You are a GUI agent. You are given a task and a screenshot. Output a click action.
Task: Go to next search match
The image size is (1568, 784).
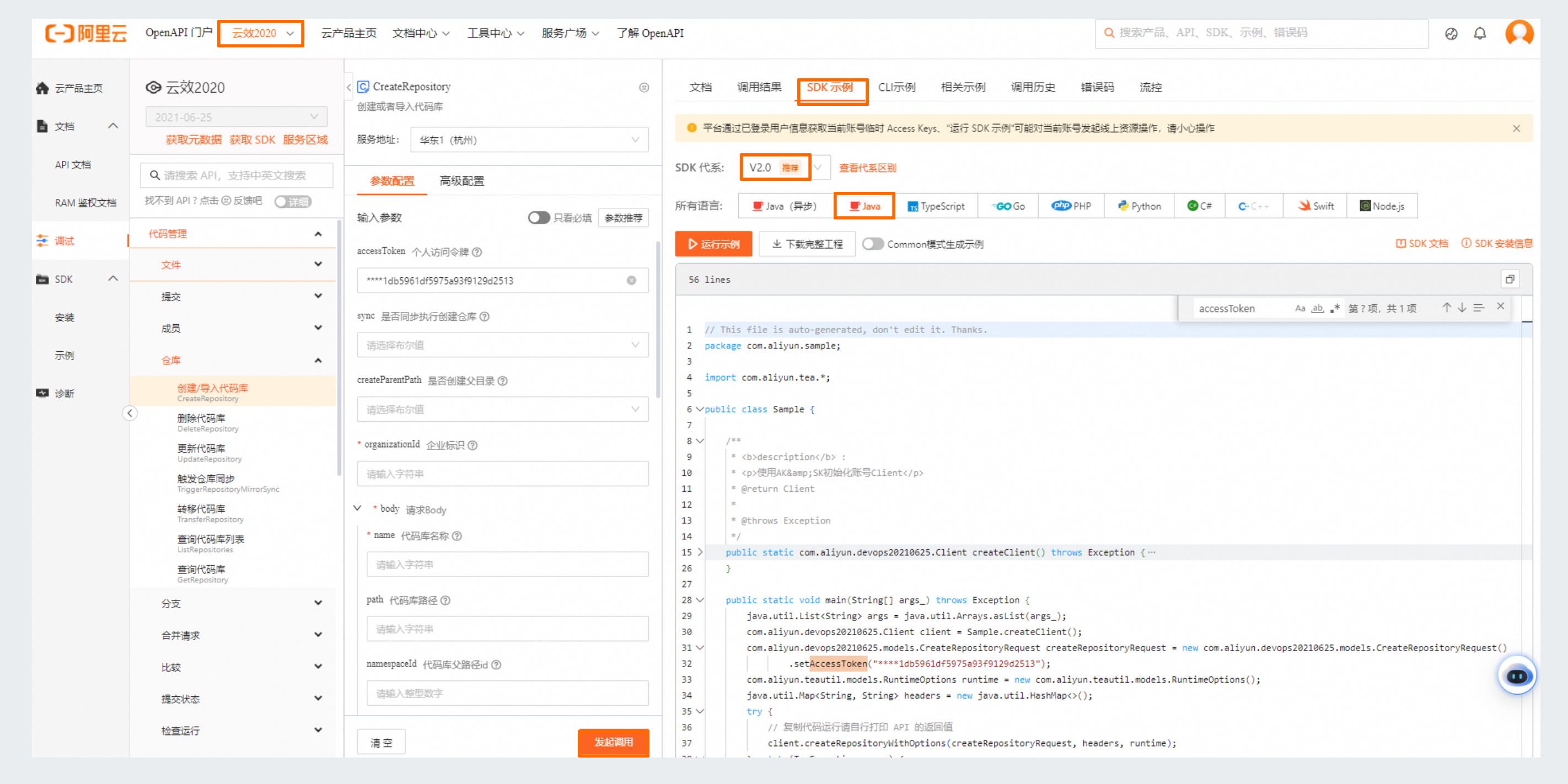coord(1462,308)
